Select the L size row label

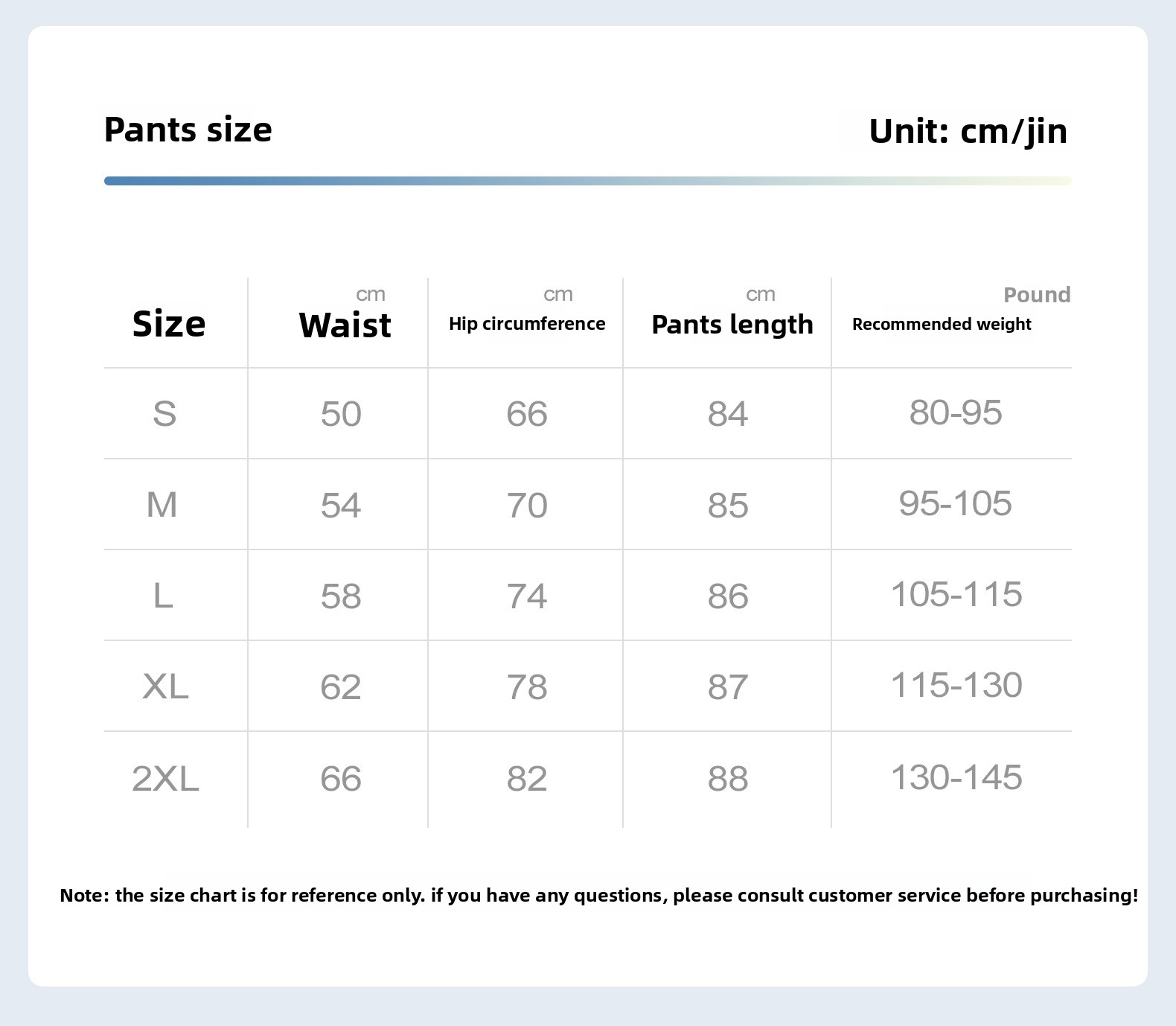[163, 596]
